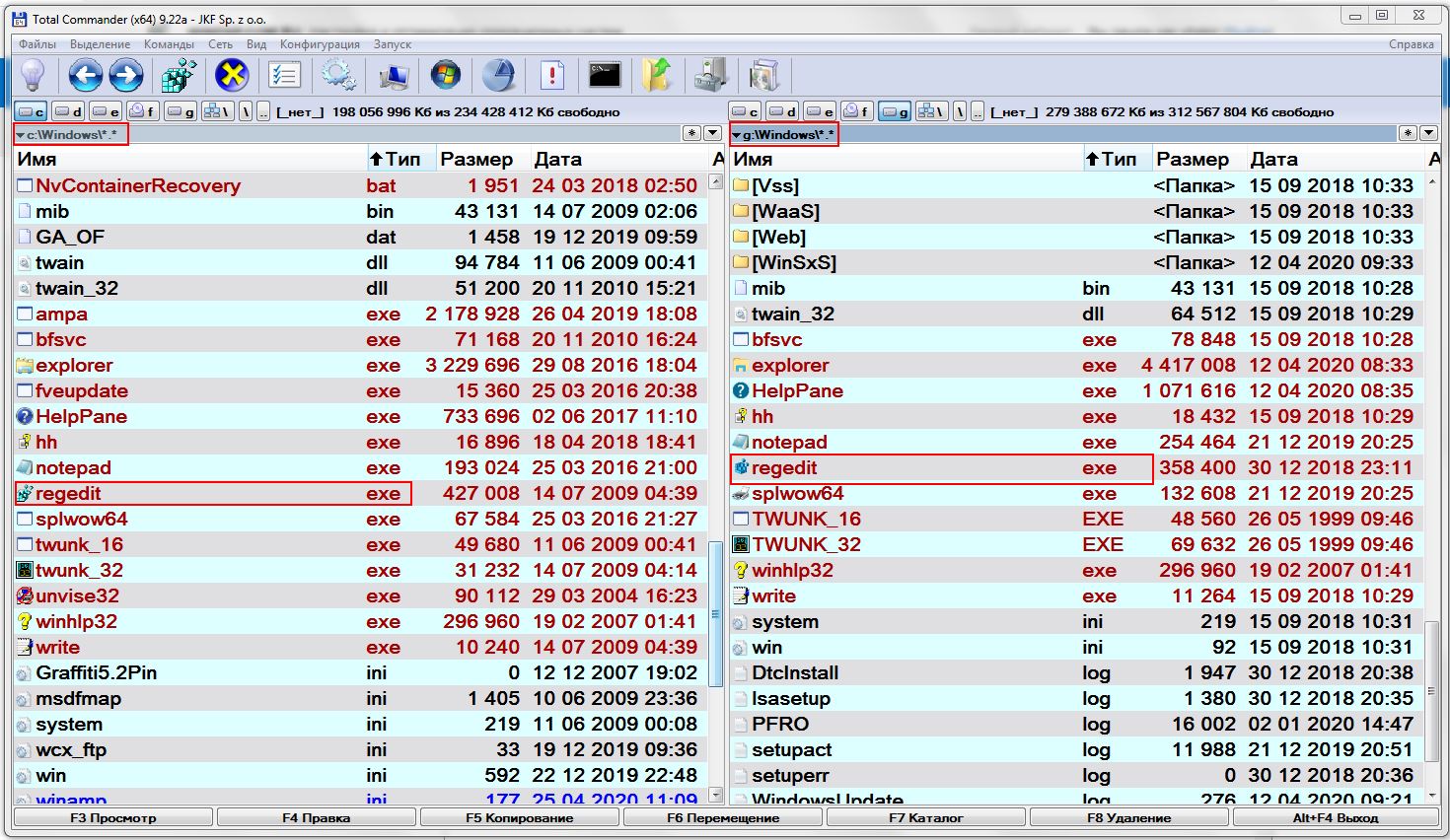The image size is (1450, 840).
Task: Click the red exclamation document icon
Action: (x=552, y=75)
